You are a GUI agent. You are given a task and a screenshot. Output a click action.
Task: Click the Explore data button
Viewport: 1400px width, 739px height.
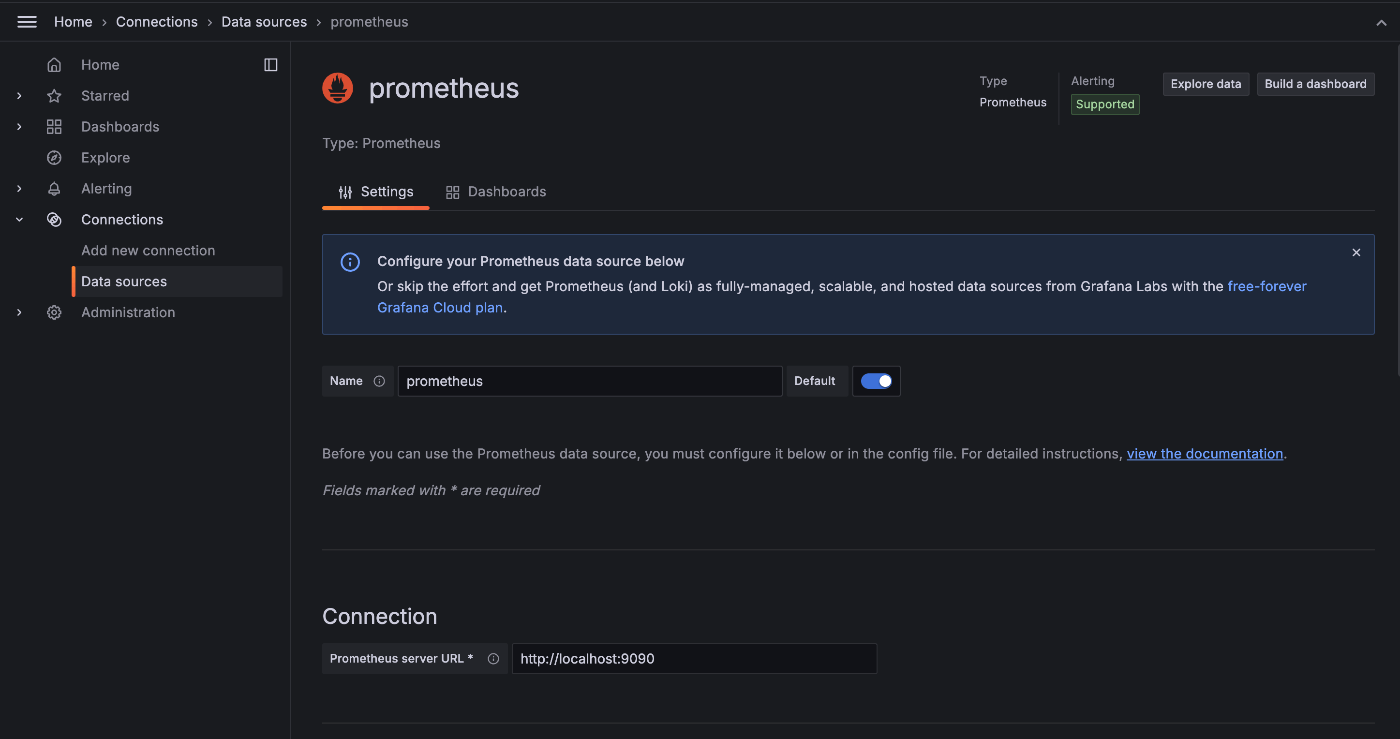point(1206,84)
